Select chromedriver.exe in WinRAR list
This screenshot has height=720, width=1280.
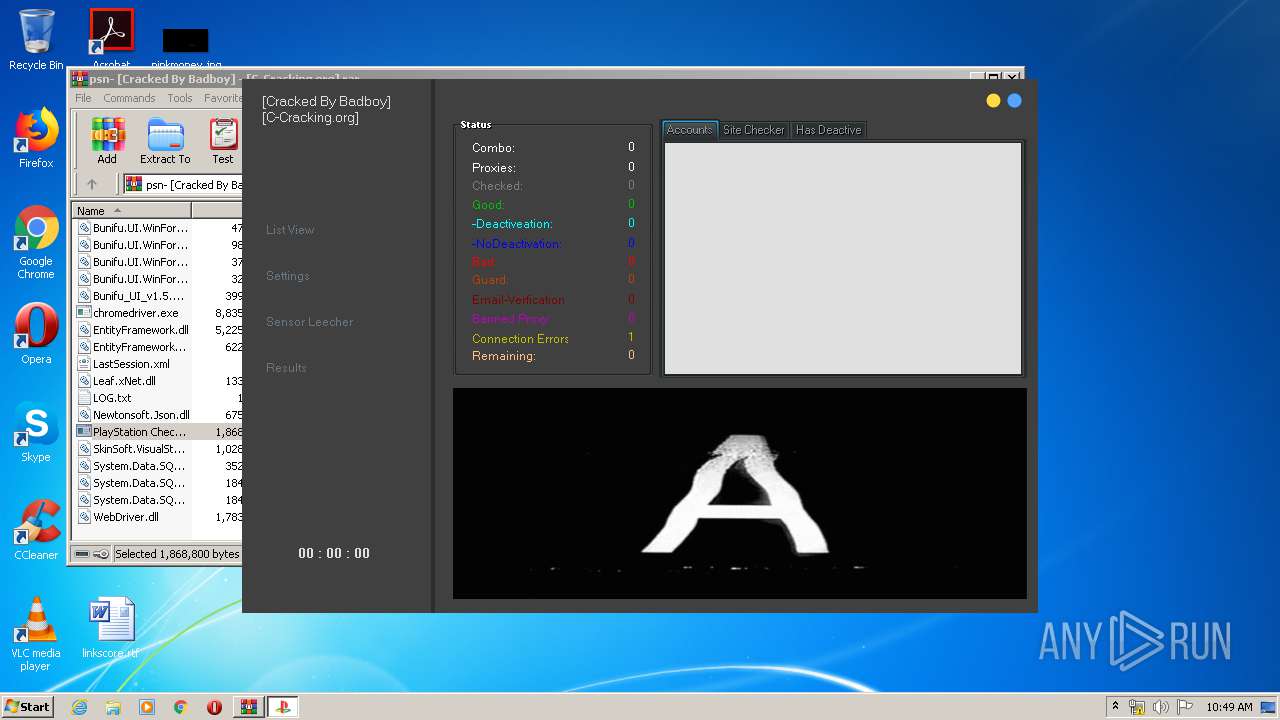click(x=135, y=313)
